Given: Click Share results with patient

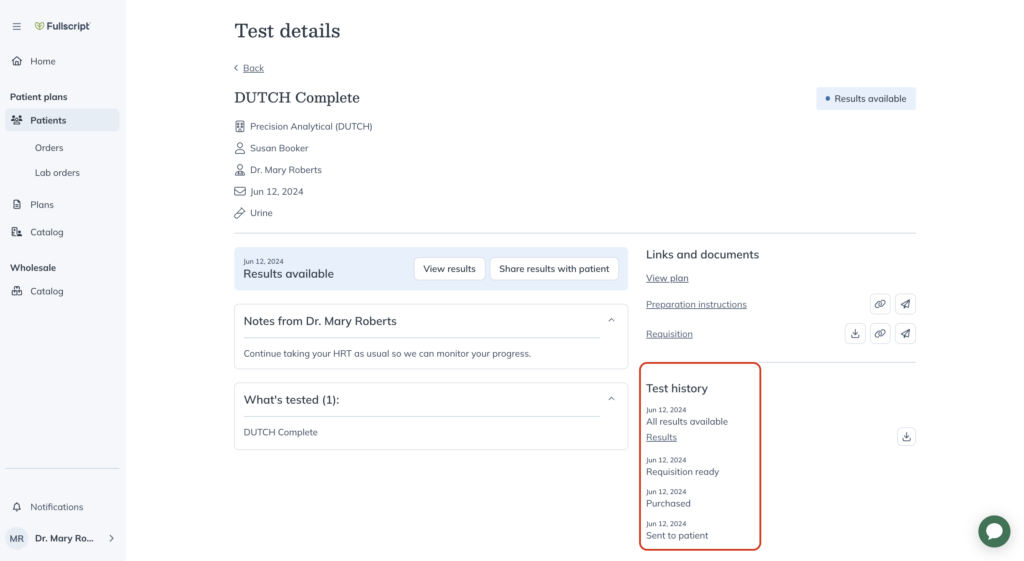Looking at the screenshot, I should 554,268.
